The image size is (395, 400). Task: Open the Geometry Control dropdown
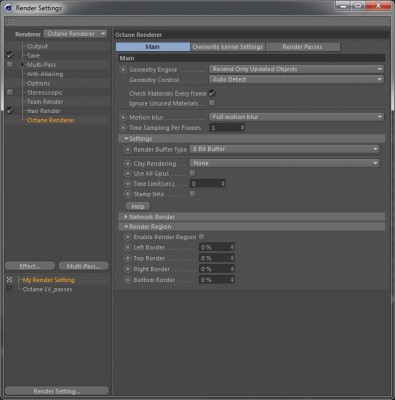[296, 80]
